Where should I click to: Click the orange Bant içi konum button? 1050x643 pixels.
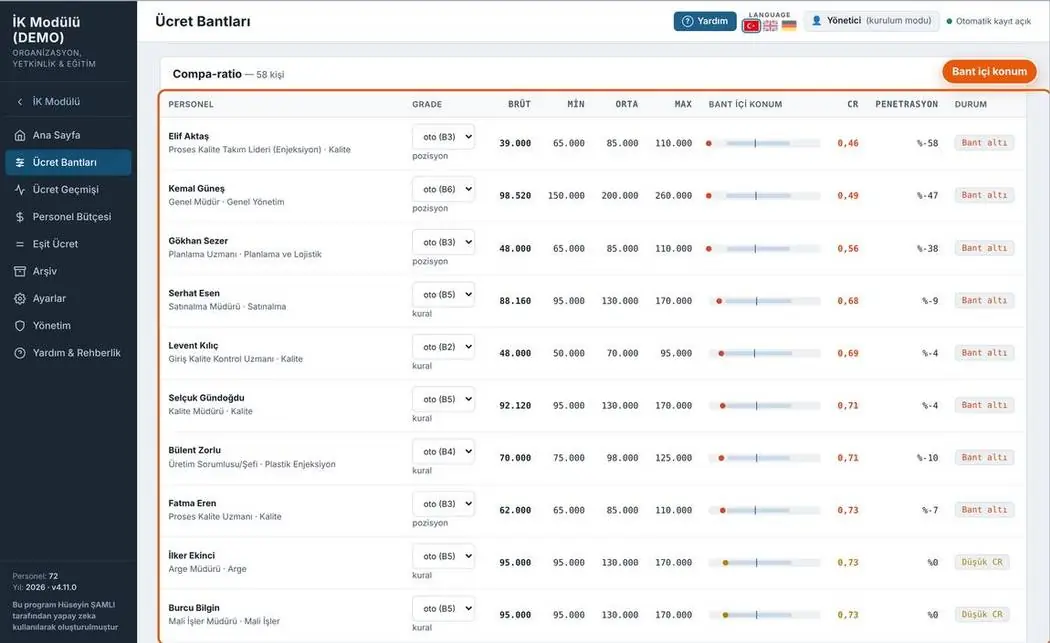tap(989, 72)
